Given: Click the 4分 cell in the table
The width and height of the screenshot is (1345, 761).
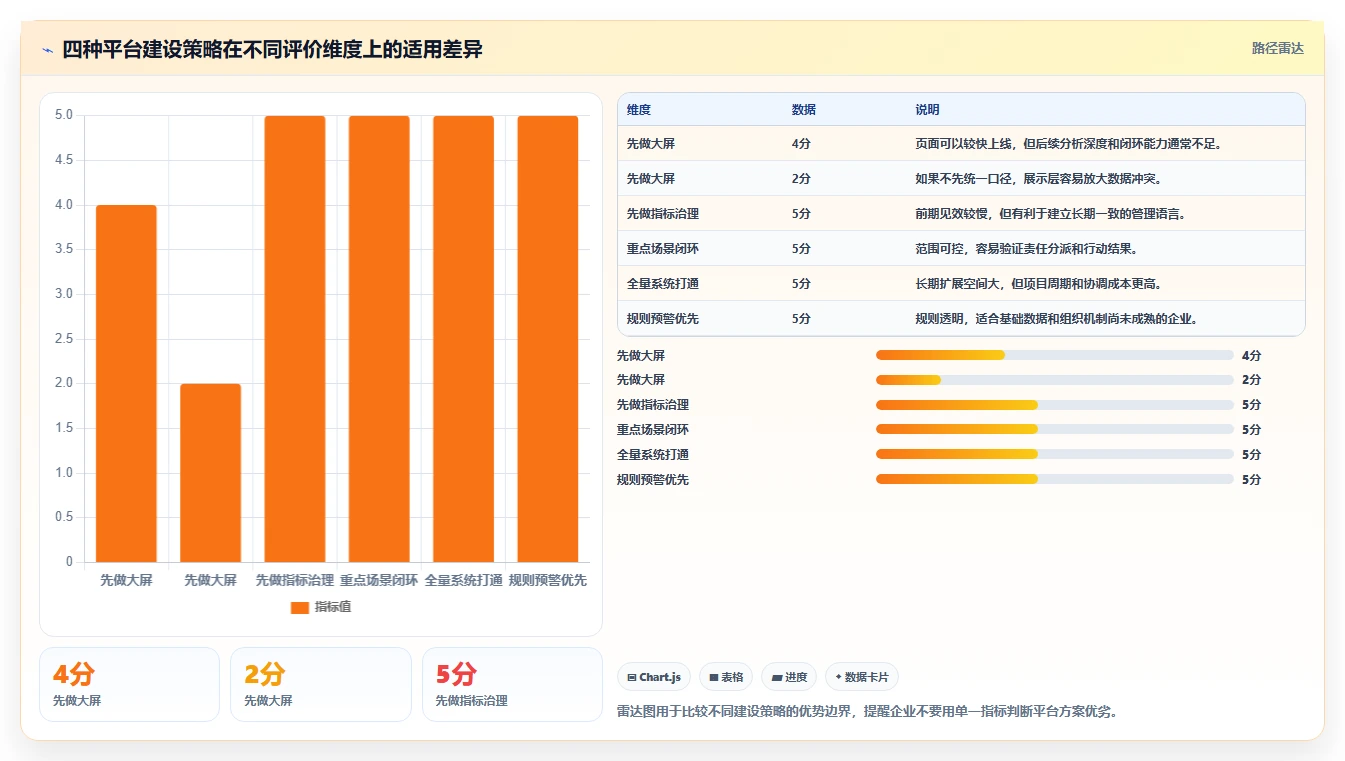Looking at the screenshot, I should click(801, 144).
